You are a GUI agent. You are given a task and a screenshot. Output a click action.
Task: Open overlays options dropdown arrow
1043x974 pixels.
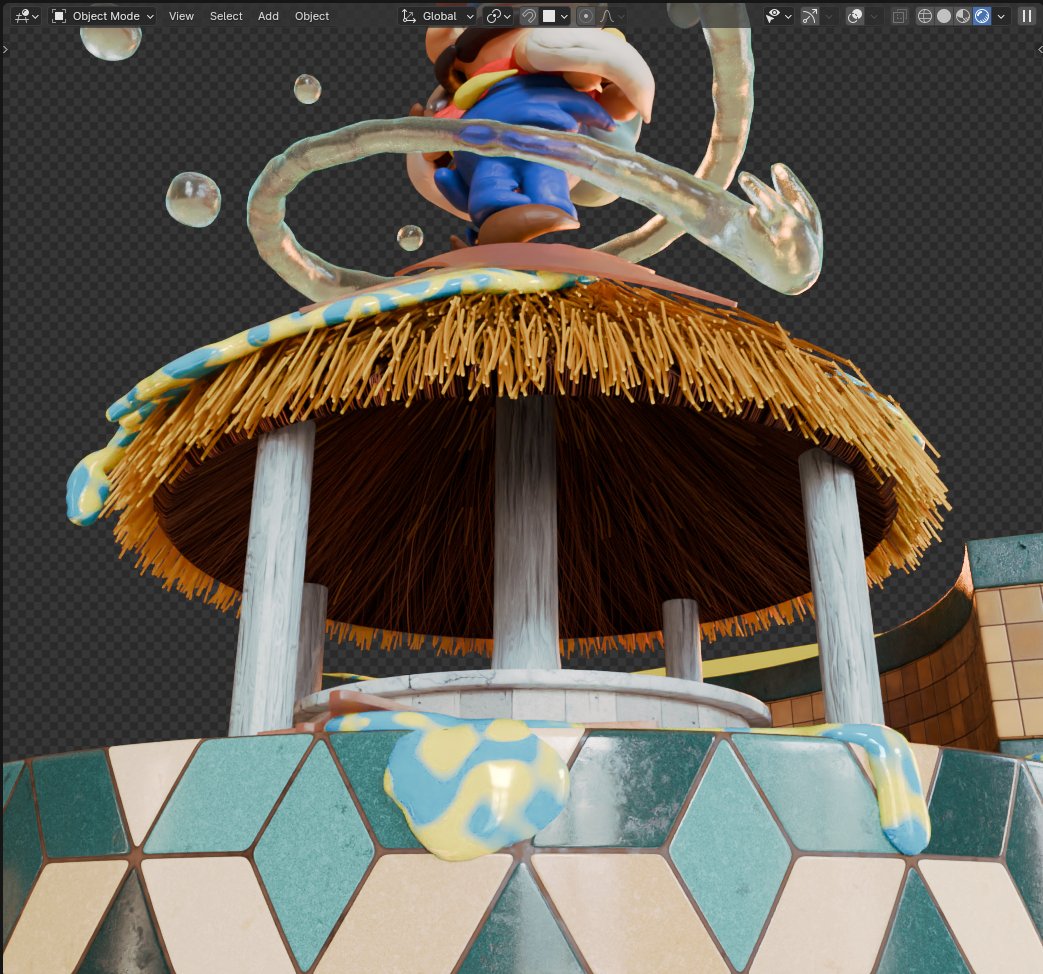(874, 16)
